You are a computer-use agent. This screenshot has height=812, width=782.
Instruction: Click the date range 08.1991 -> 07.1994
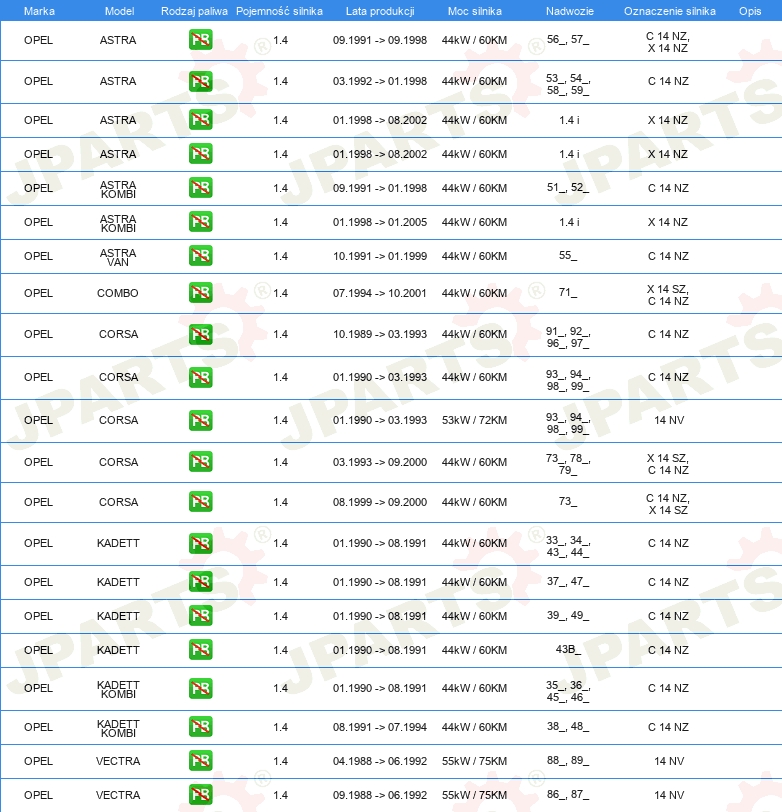coord(380,727)
